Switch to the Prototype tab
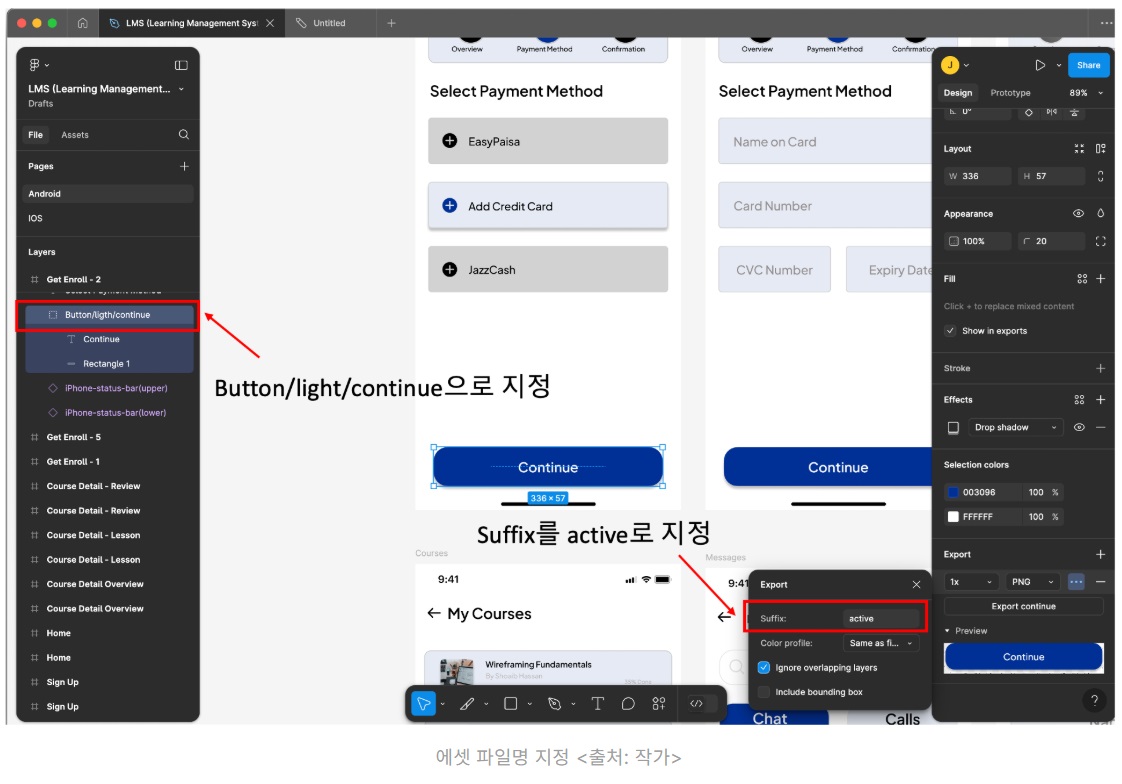The height and width of the screenshot is (784, 1122). 1010,93
